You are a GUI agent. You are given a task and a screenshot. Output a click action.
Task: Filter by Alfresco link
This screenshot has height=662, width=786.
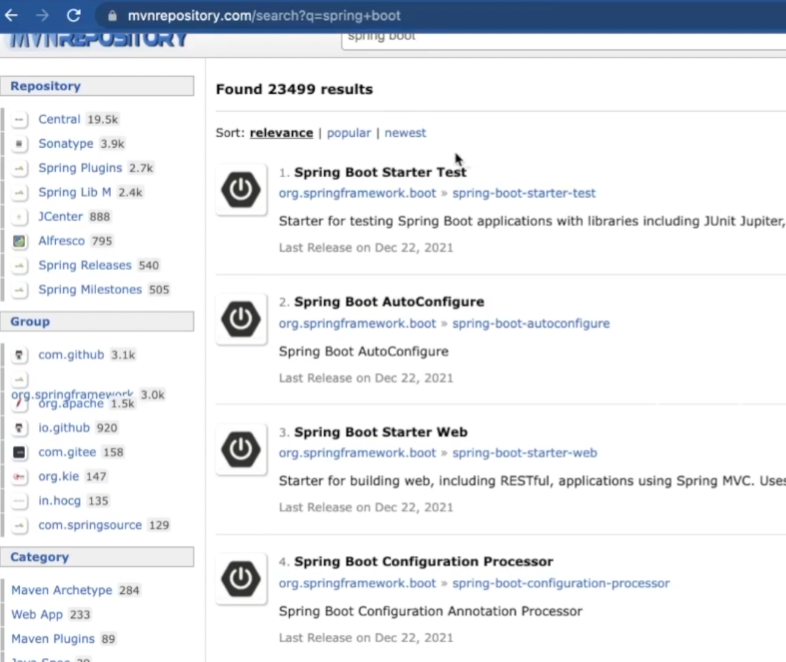[x=62, y=241]
